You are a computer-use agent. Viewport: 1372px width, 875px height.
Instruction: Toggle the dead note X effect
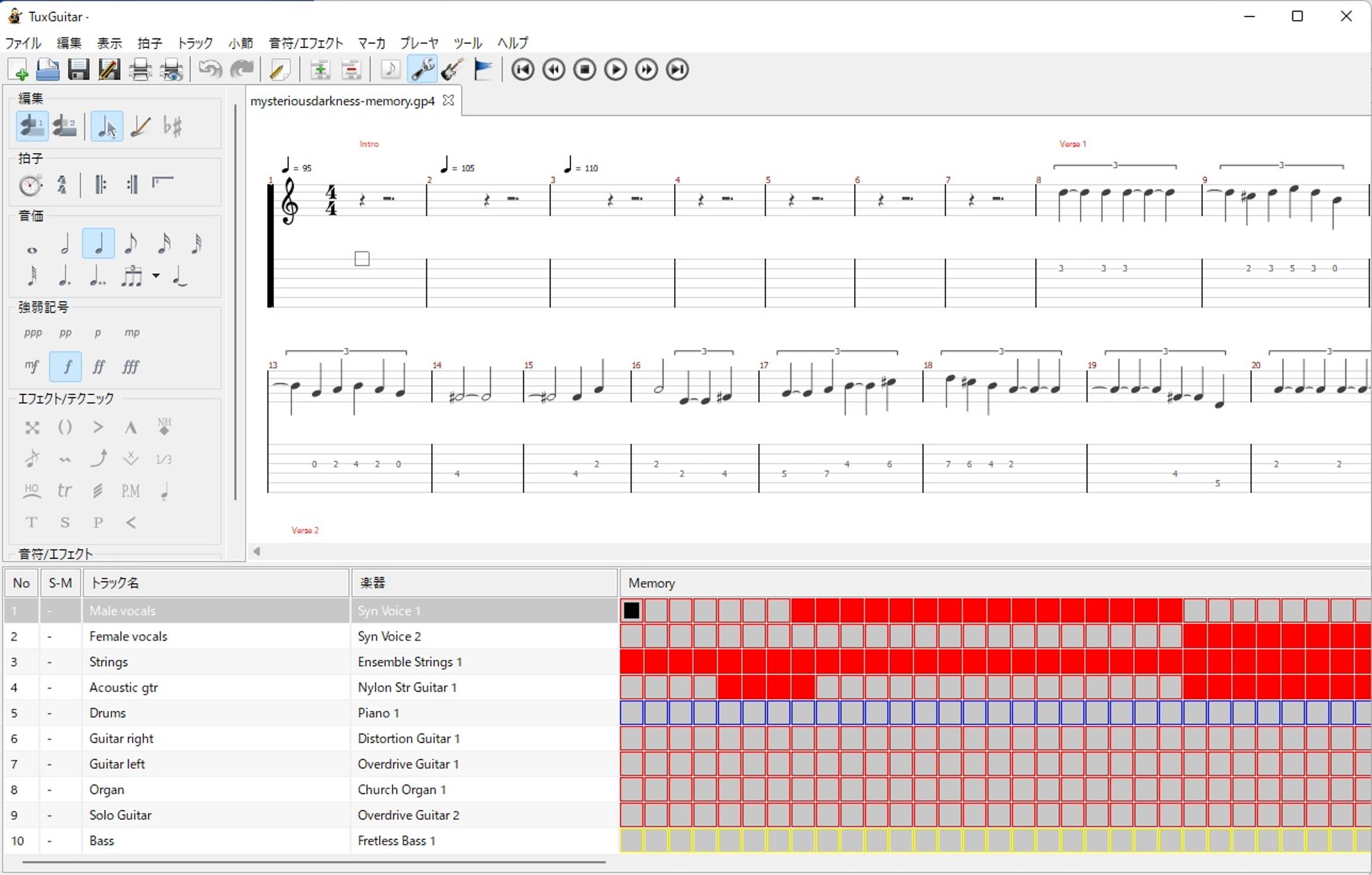pyautogui.click(x=32, y=427)
